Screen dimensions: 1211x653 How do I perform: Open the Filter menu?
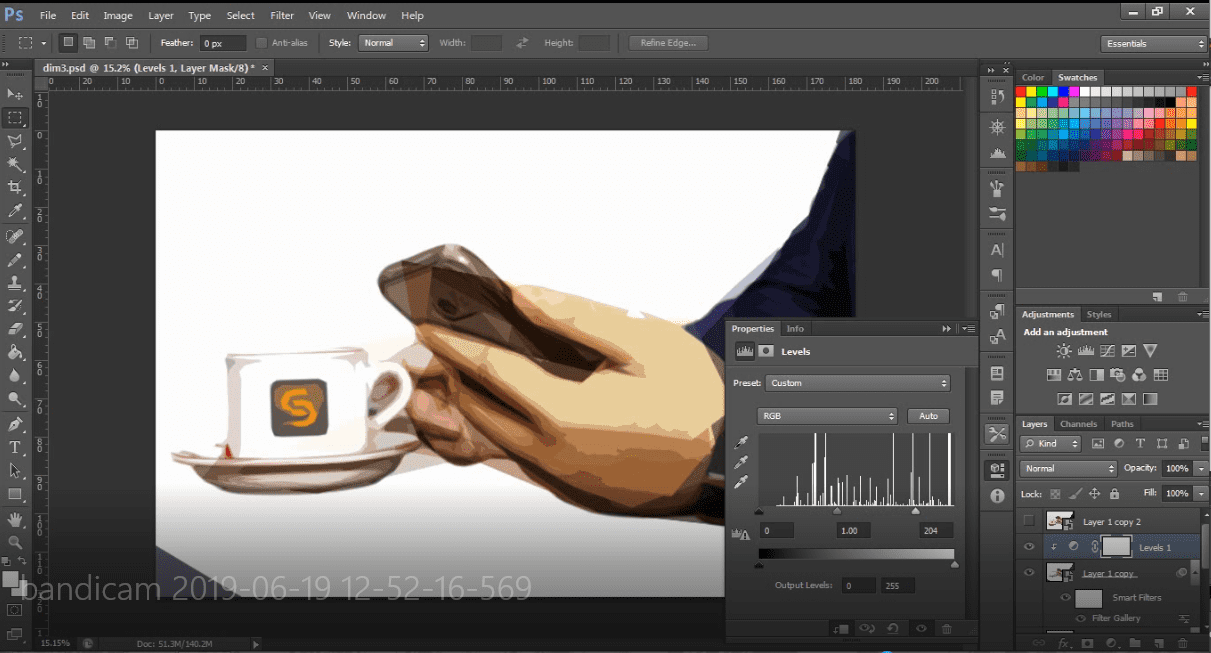282,16
